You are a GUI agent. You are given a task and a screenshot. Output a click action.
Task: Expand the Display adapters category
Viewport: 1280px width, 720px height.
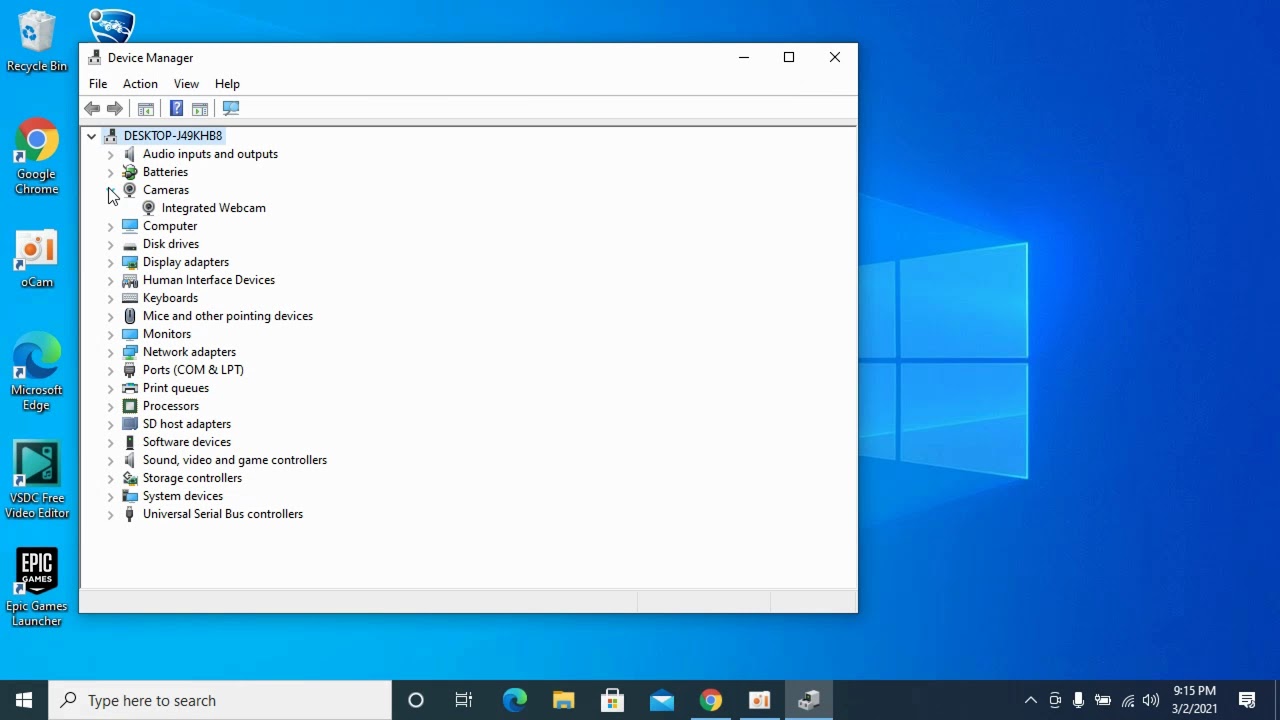pyautogui.click(x=111, y=262)
